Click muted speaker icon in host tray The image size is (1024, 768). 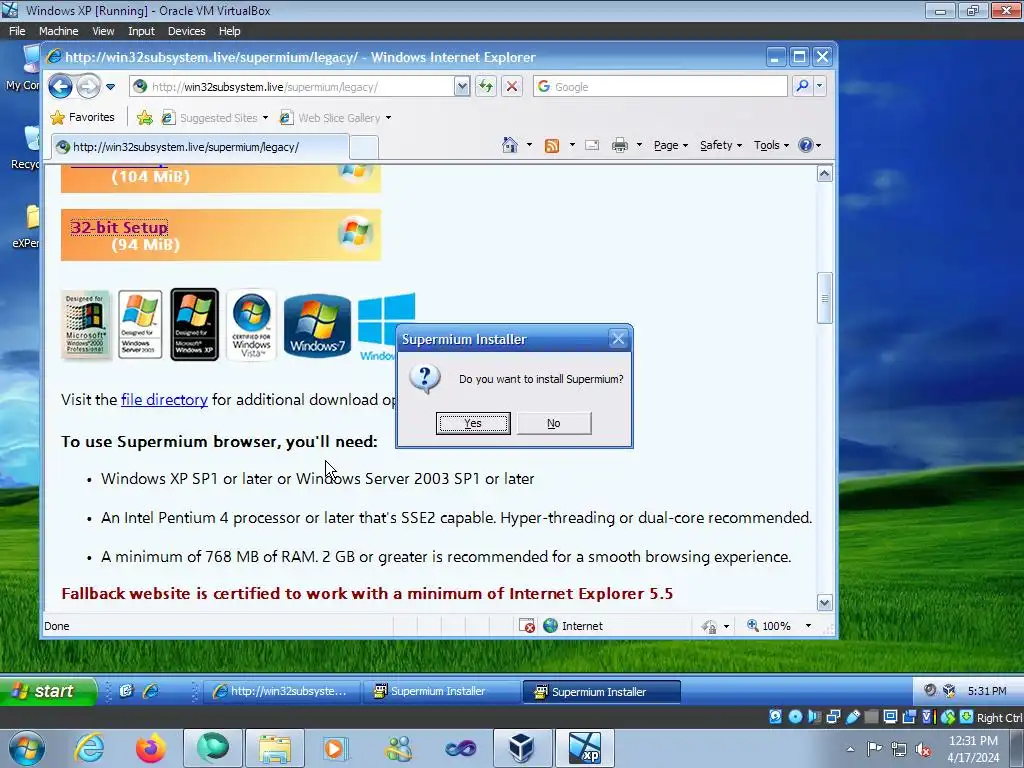(923, 749)
